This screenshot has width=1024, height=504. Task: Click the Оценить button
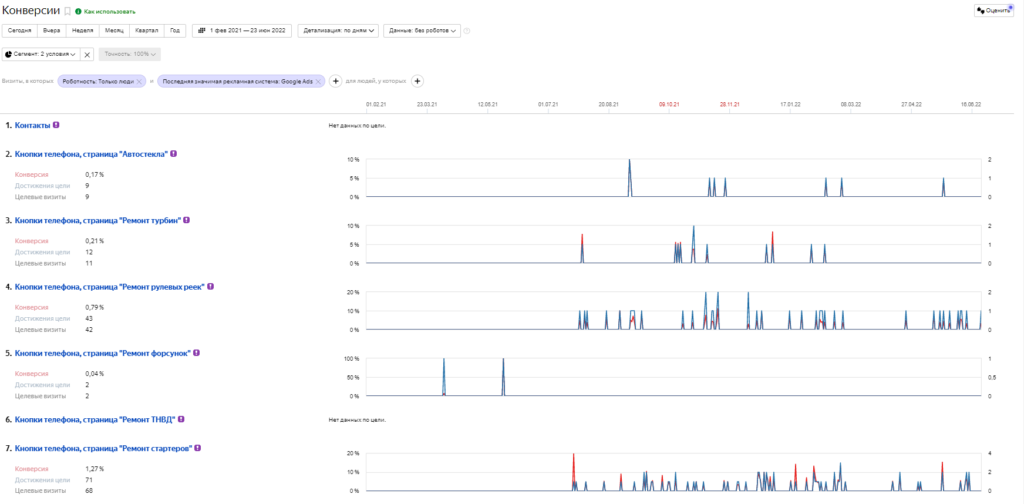[993, 11]
